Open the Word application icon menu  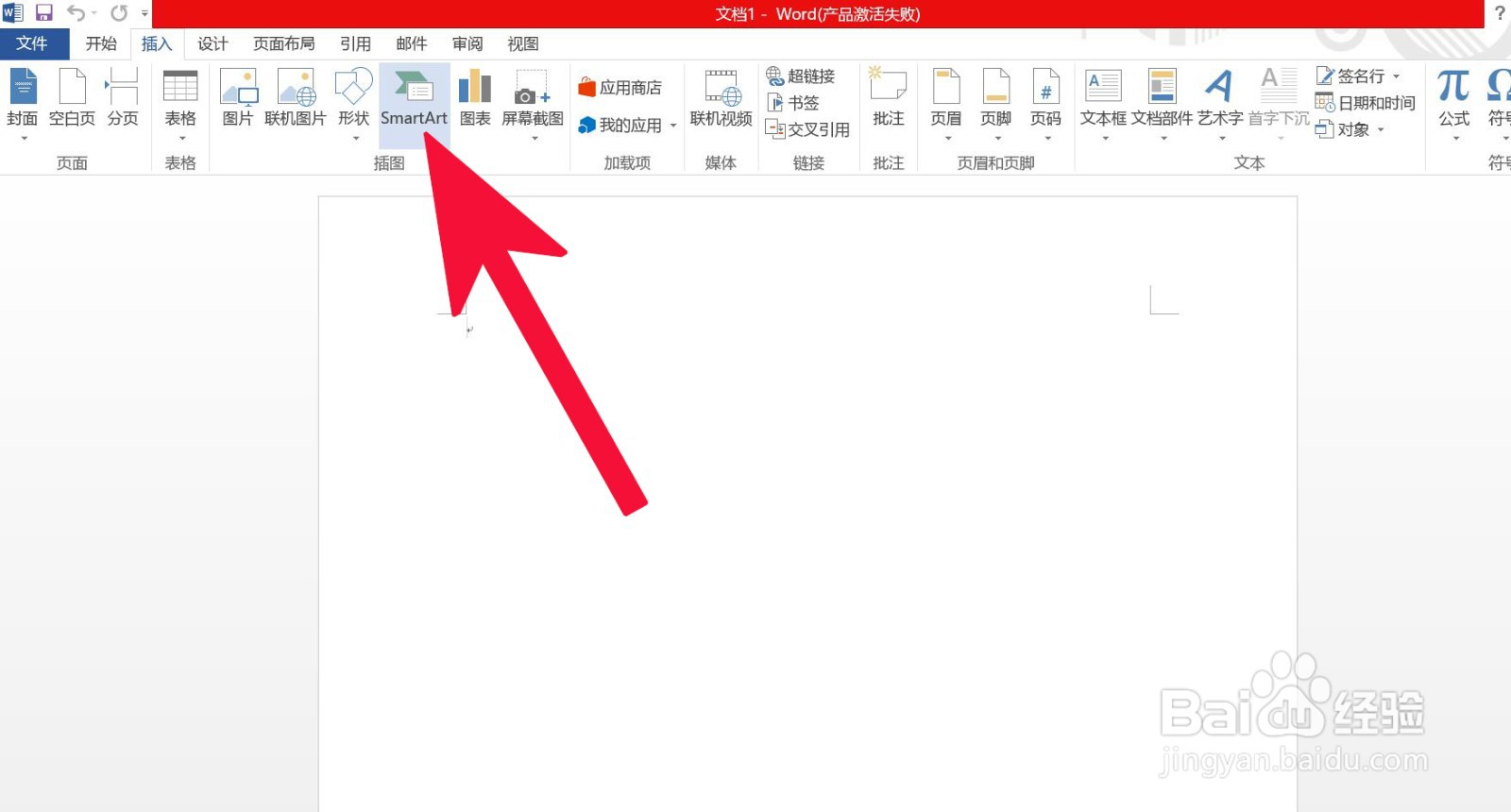click(12, 13)
